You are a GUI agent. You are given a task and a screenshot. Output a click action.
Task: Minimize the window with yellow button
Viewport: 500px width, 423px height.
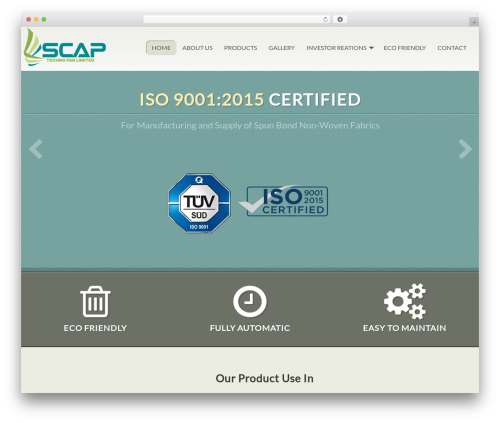tap(36, 20)
